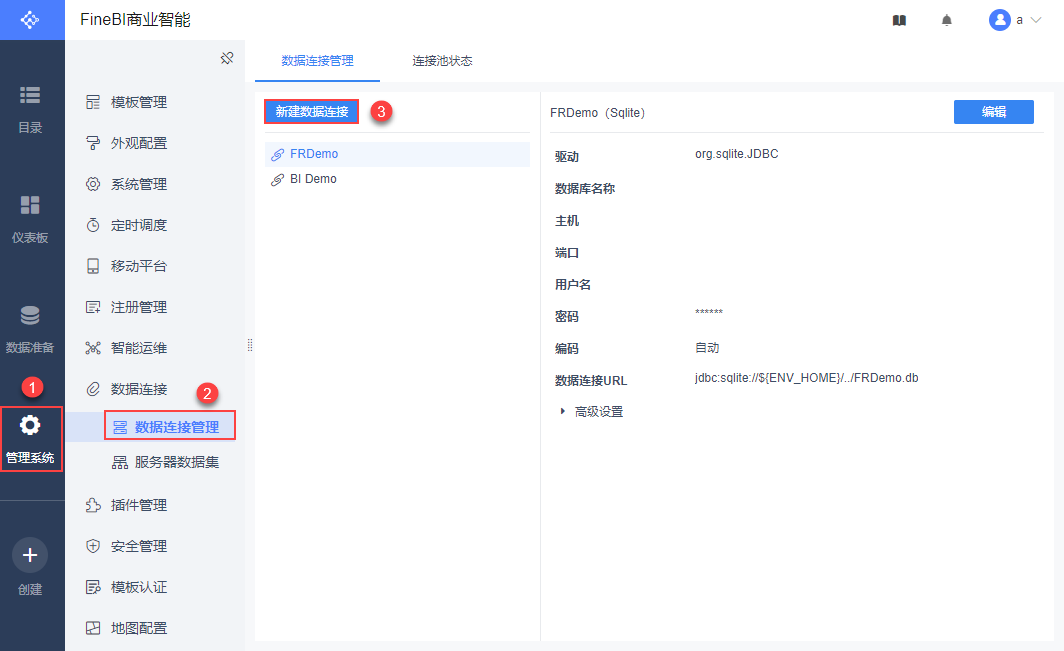1064x651 pixels.
Task: Click the 移动平台 tablet icon
Action: (x=93, y=266)
